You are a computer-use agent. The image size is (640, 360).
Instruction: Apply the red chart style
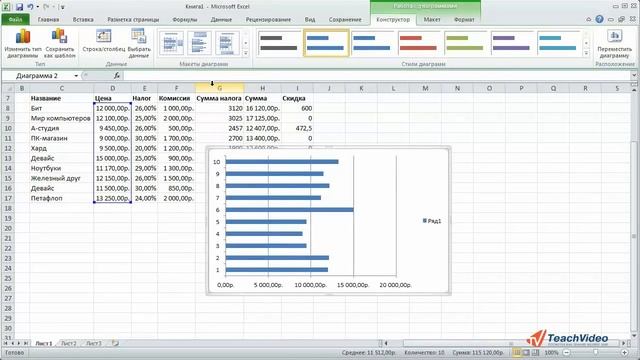418,43
